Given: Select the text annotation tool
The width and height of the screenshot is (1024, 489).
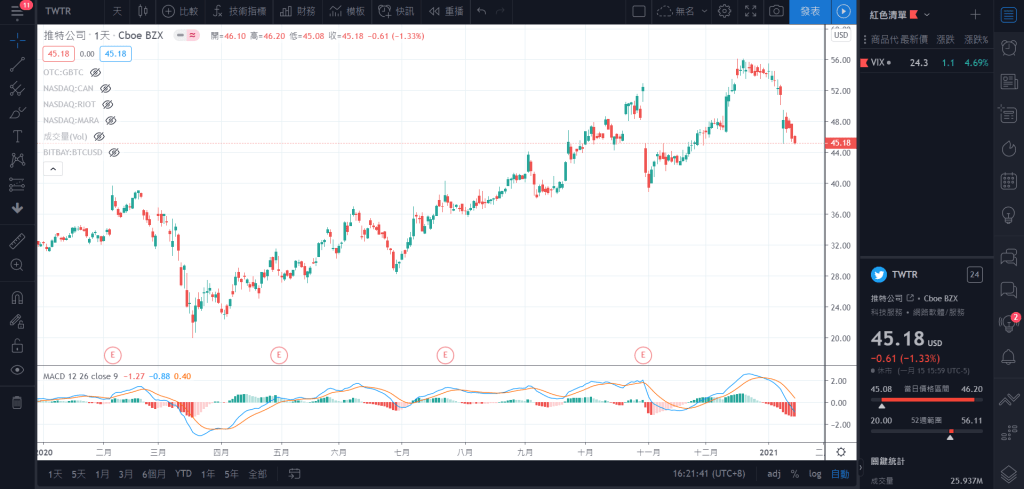Looking at the screenshot, I should pyautogui.click(x=17, y=136).
